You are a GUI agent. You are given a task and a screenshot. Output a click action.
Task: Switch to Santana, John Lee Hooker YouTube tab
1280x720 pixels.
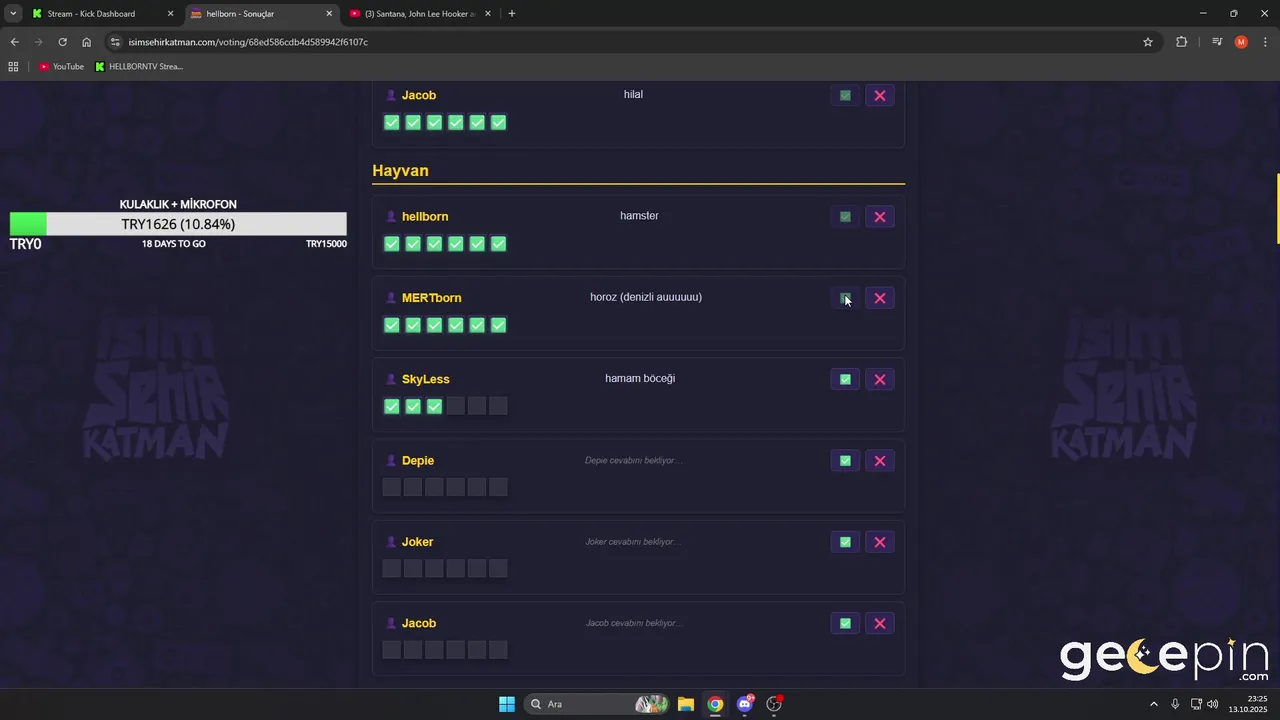click(x=420, y=14)
